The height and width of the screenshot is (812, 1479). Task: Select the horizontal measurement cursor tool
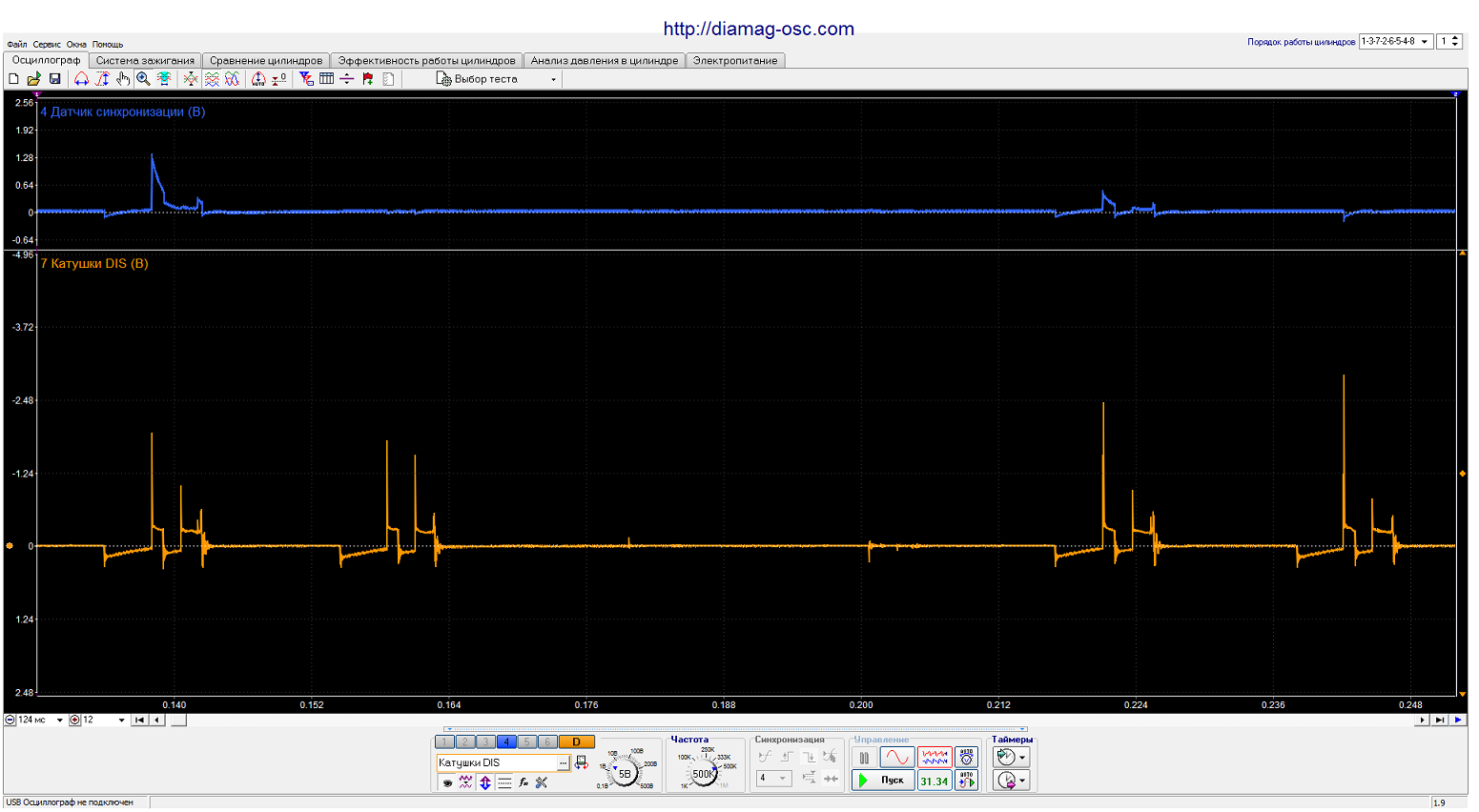(x=81, y=79)
